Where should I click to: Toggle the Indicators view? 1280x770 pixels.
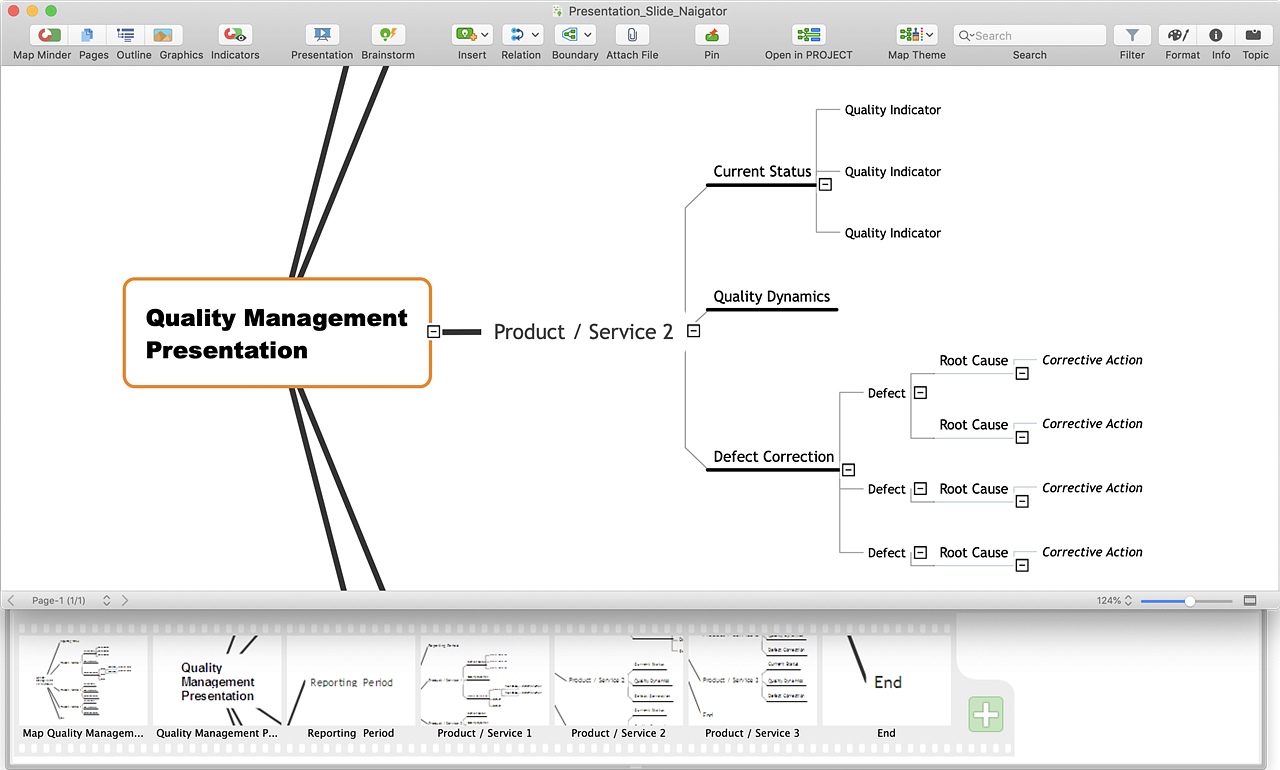[235, 35]
